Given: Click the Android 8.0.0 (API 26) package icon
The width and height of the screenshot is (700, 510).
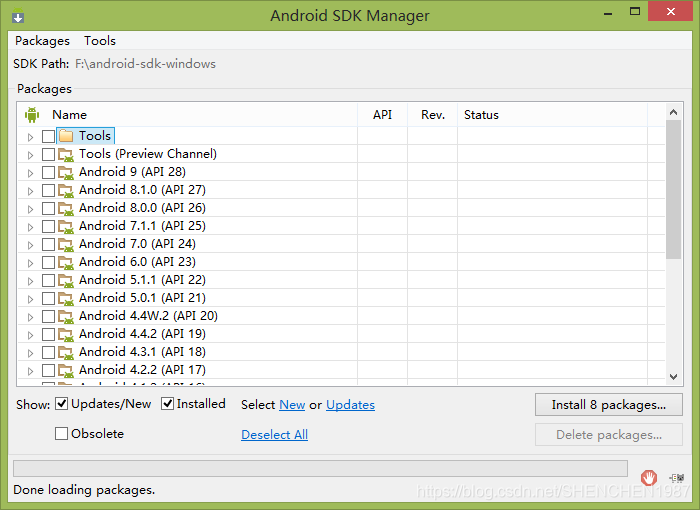Looking at the screenshot, I should (x=66, y=209).
